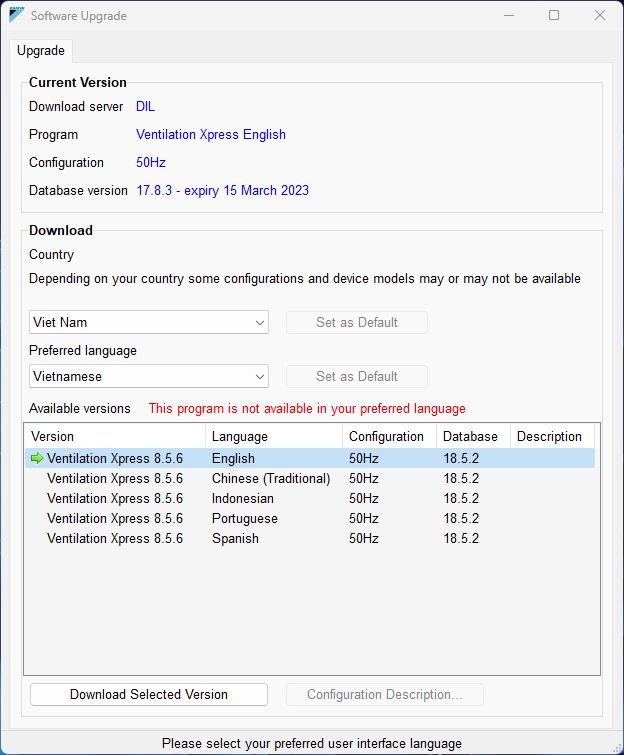Sort by the Language column header

coord(274,436)
